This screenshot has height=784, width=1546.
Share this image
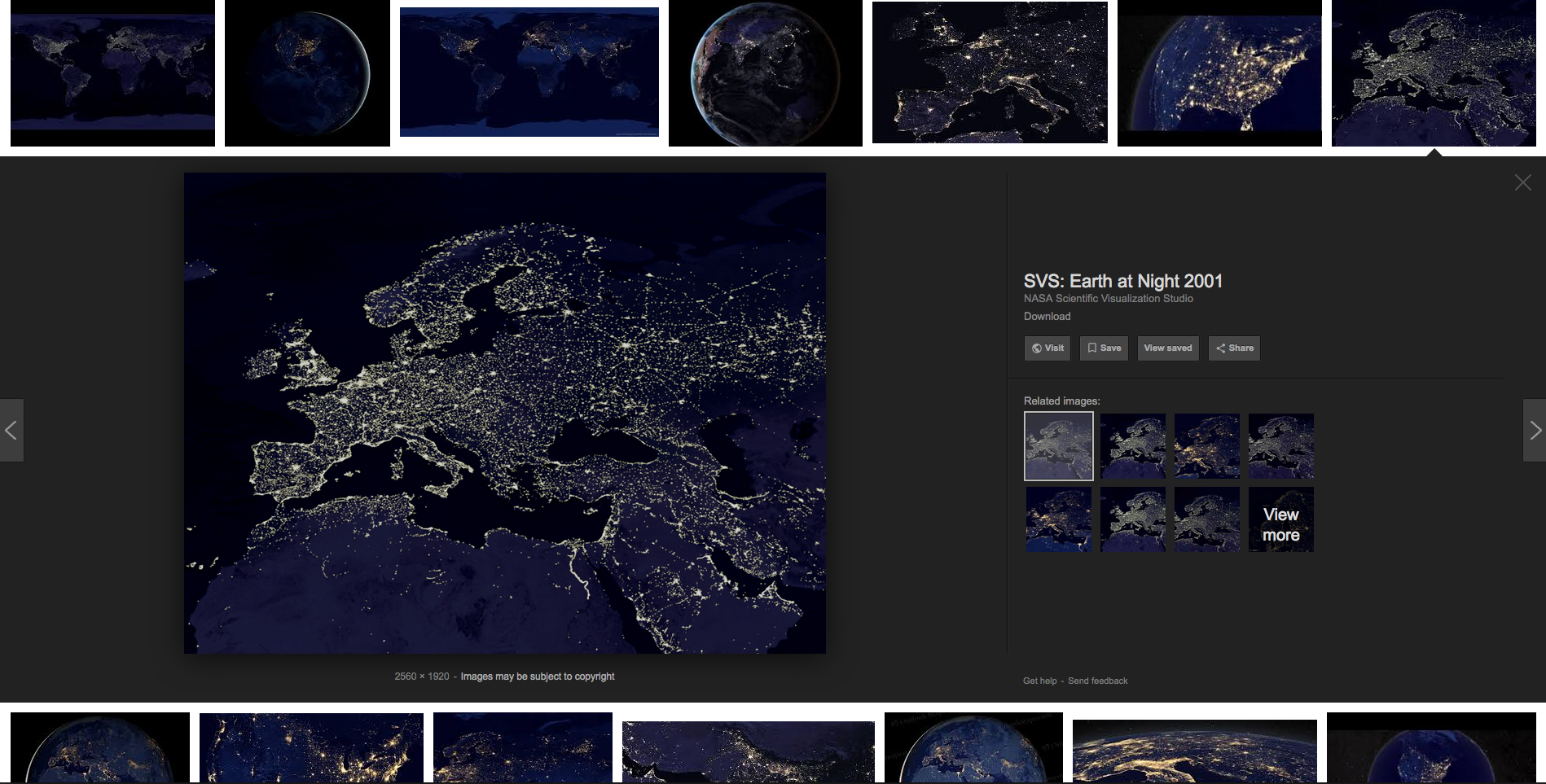click(x=1234, y=348)
